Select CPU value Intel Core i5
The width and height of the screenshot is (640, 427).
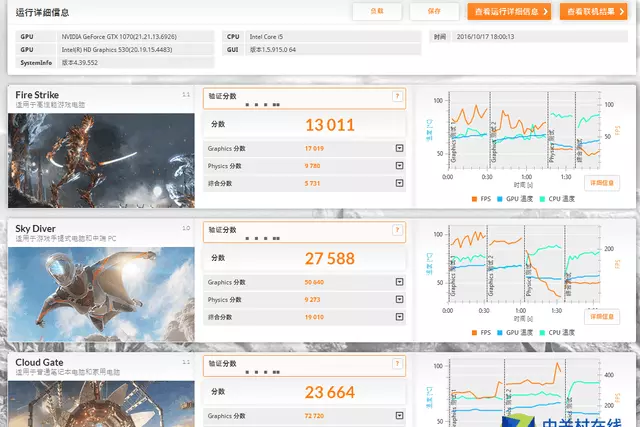click(x=266, y=37)
